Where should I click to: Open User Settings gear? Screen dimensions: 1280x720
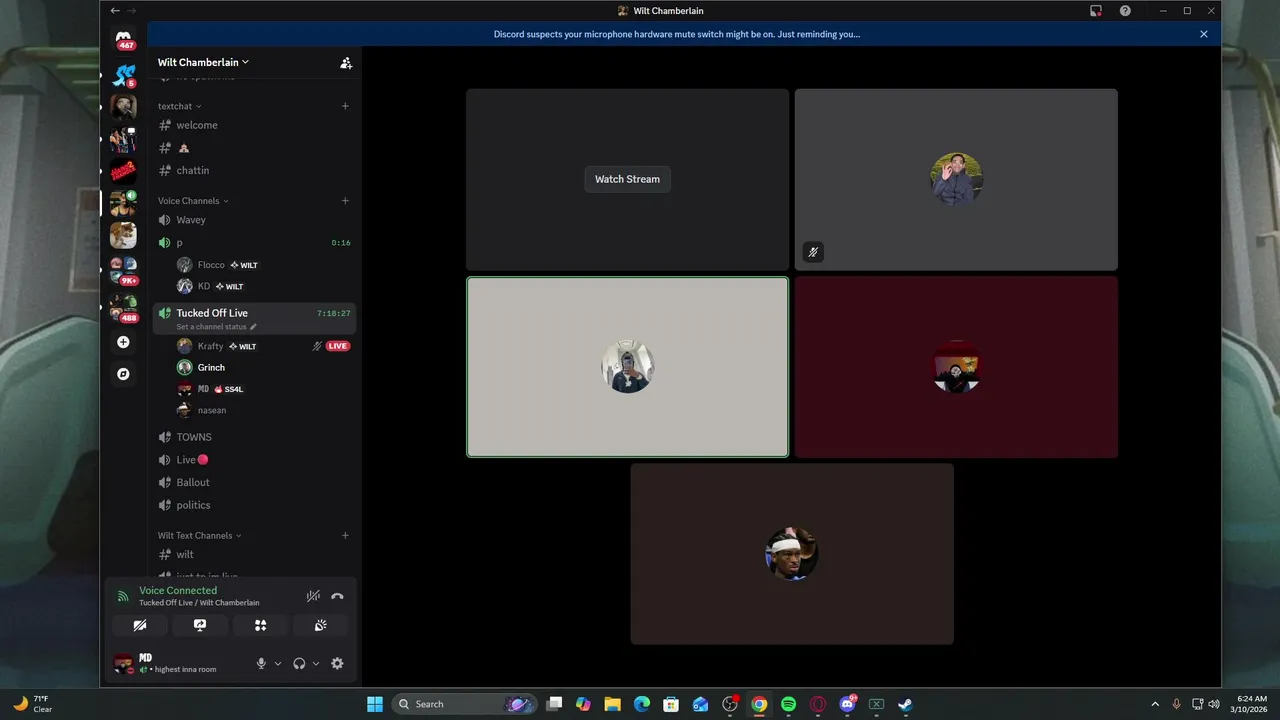click(337, 663)
